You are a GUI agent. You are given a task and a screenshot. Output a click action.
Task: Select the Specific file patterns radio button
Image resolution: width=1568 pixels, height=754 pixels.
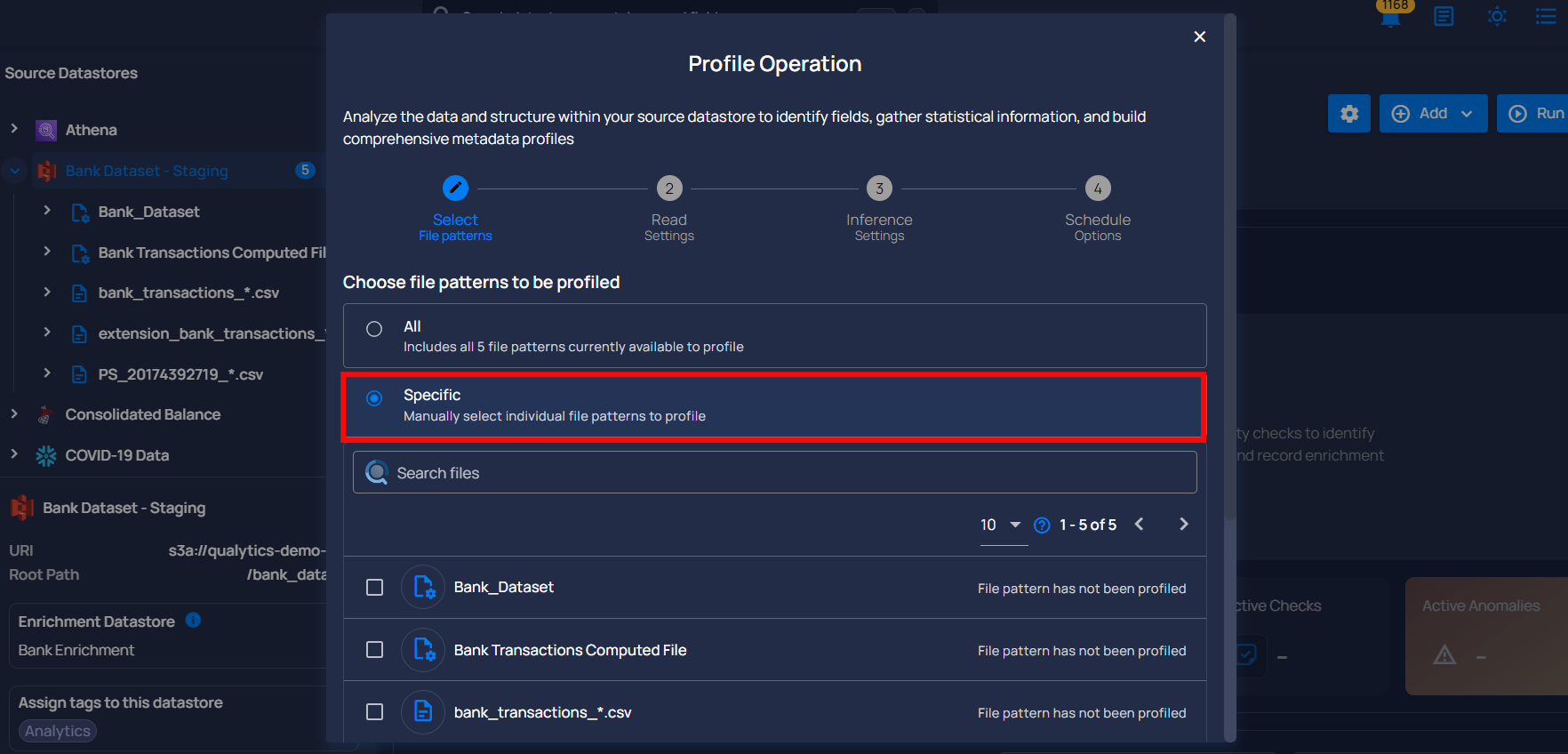coord(374,398)
